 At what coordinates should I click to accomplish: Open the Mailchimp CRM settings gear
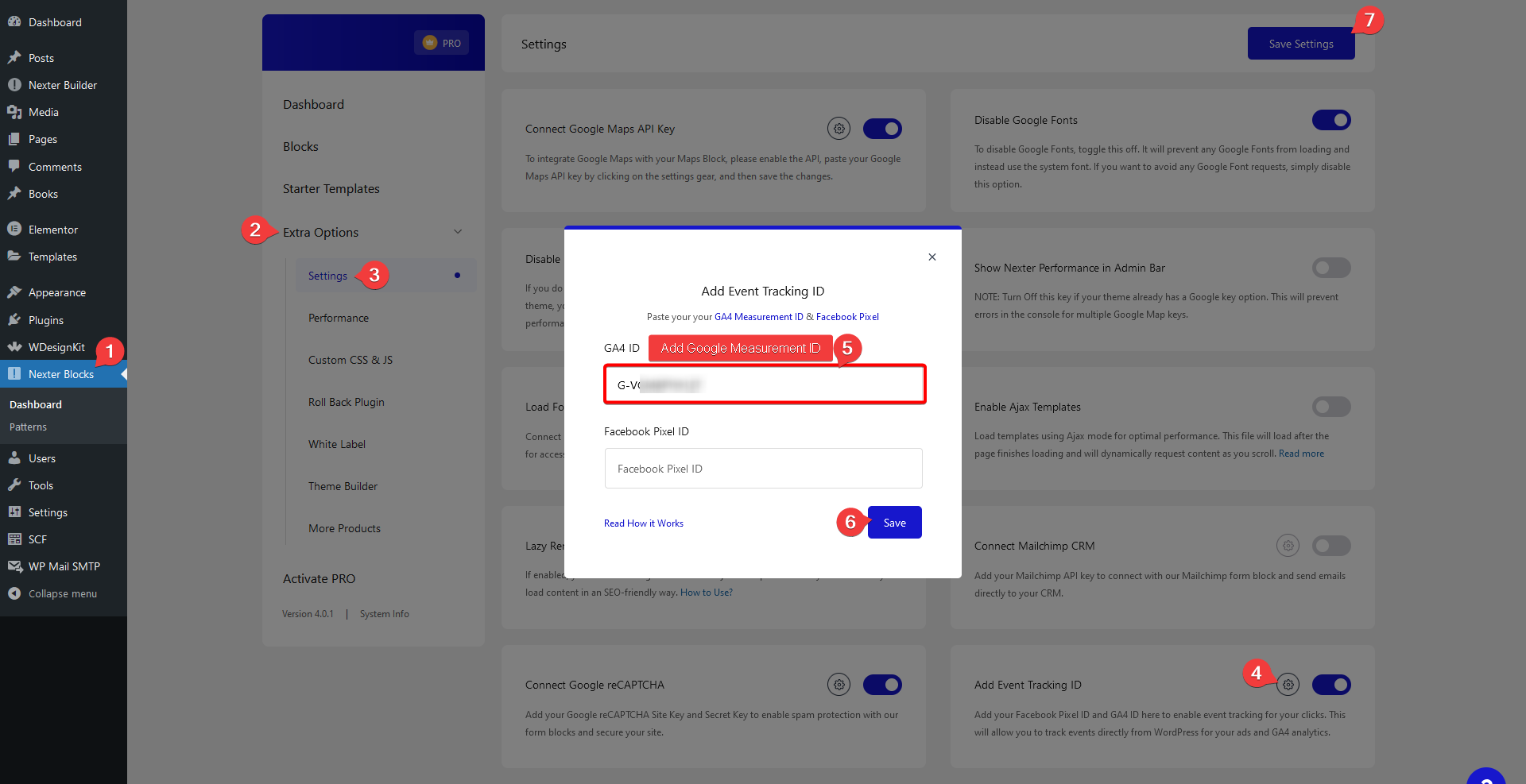pos(1288,546)
